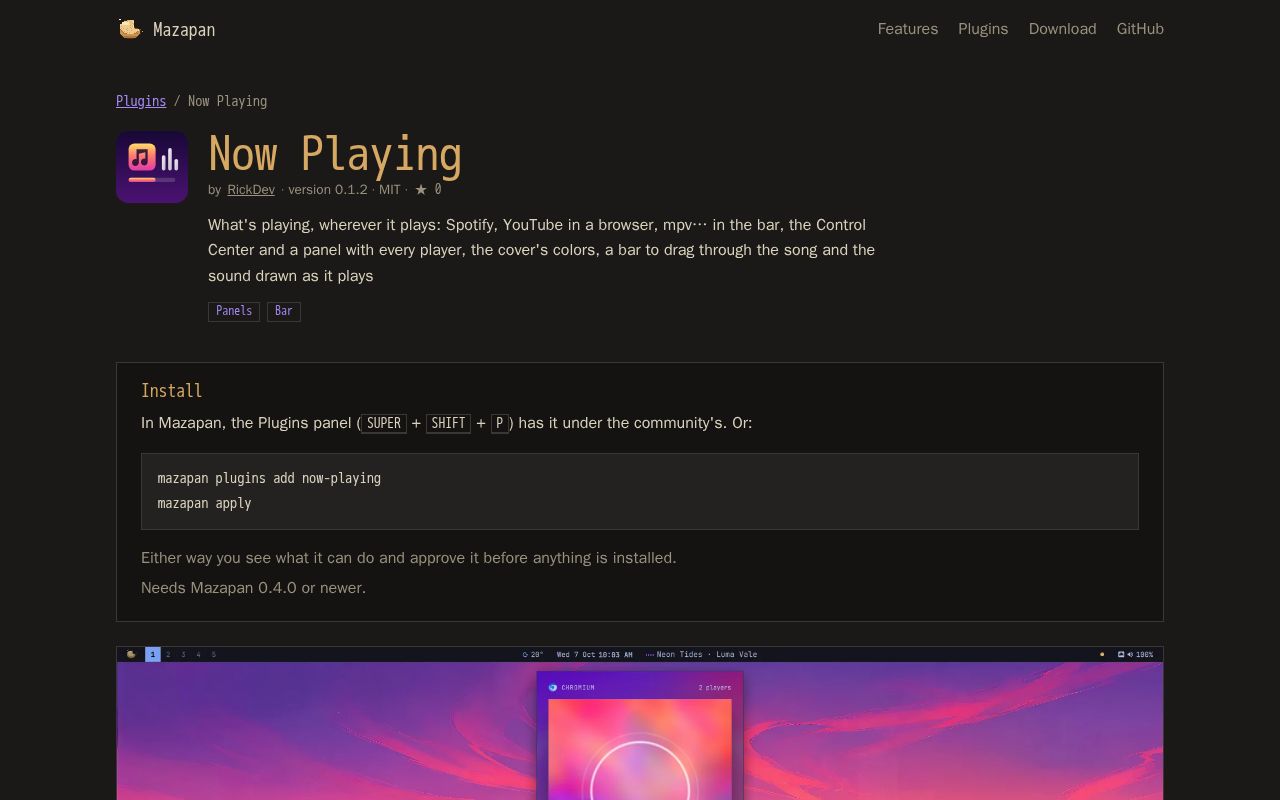This screenshot has height=800, width=1280.
Task: Select workspace 1 in the preview bar
Action: [x=153, y=655]
